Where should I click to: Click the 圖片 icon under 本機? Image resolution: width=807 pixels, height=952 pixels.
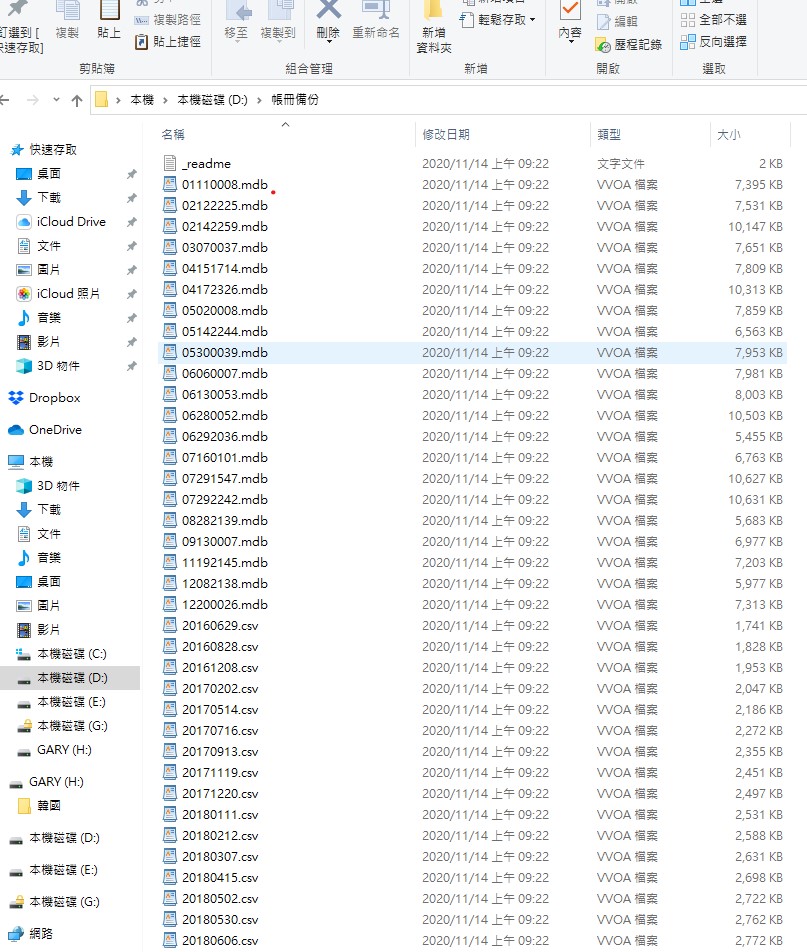[24, 605]
